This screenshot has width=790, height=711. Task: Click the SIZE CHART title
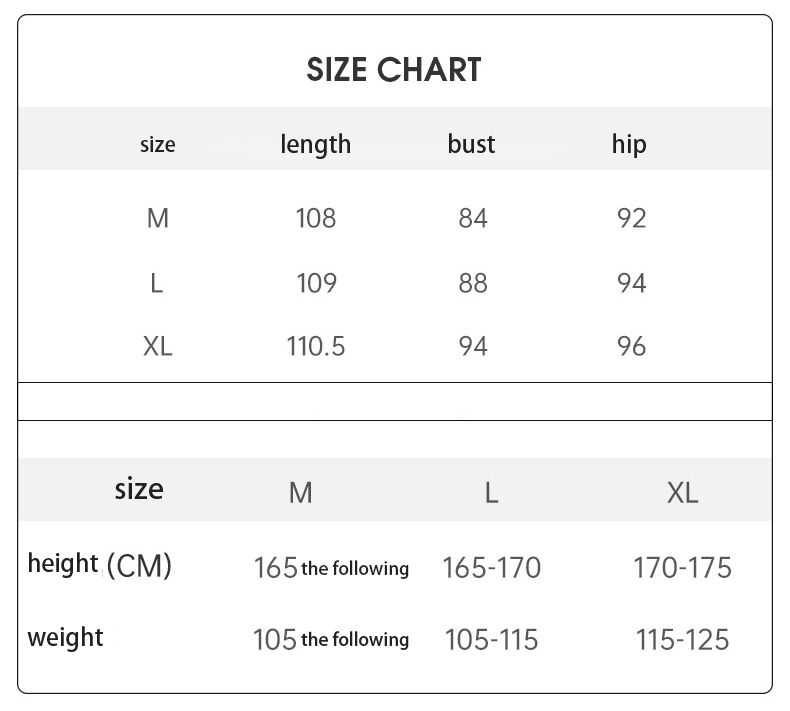tap(393, 70)
